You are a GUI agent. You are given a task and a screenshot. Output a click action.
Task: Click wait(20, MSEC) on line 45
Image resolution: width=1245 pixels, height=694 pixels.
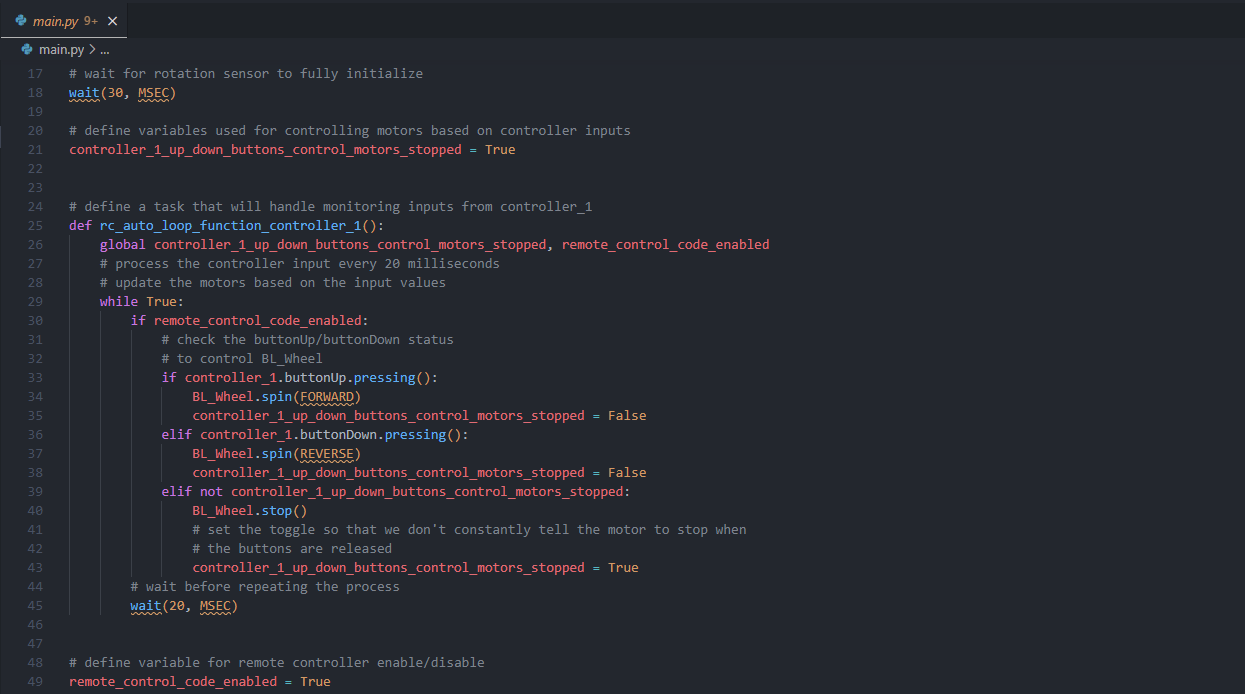click(x=184, y=606)
